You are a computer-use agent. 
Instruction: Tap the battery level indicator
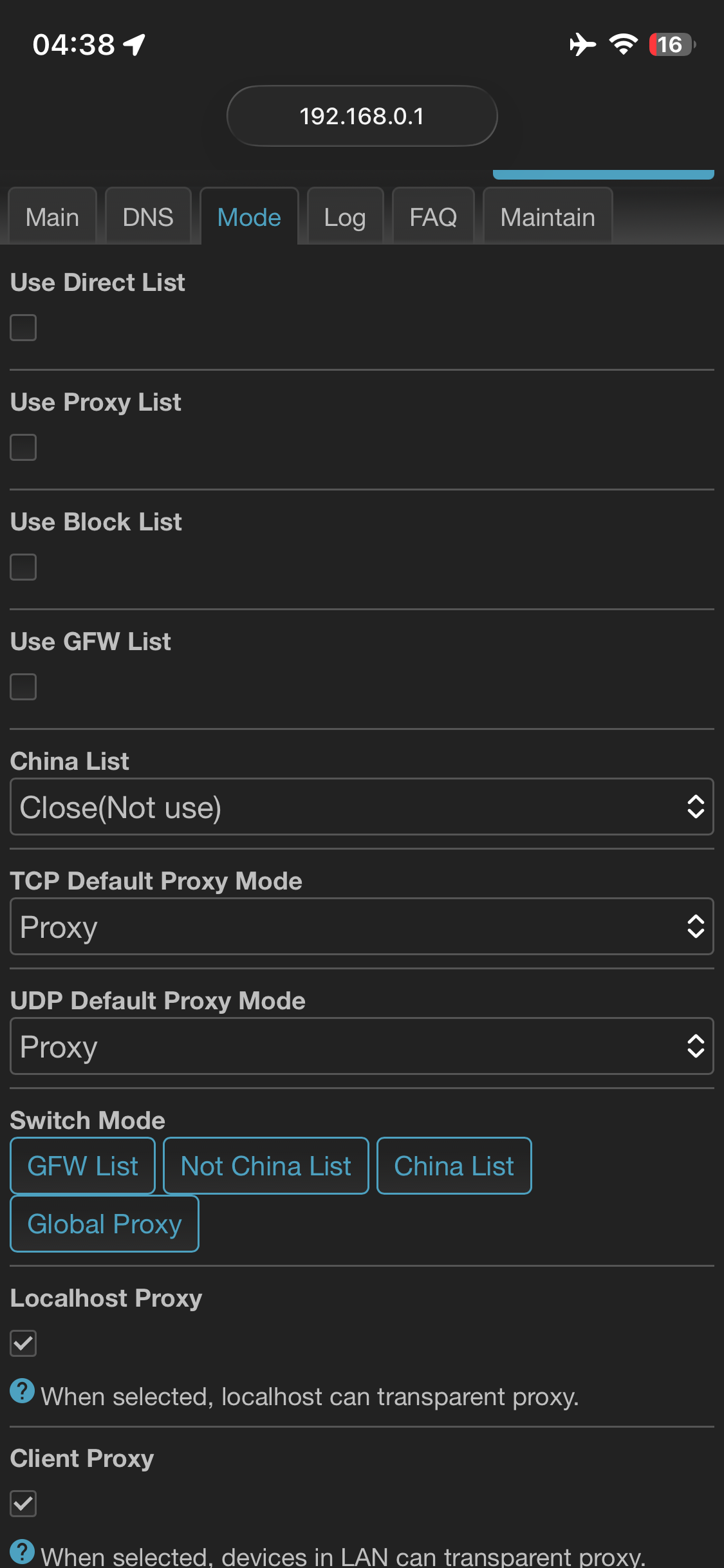tap(672, 44)
